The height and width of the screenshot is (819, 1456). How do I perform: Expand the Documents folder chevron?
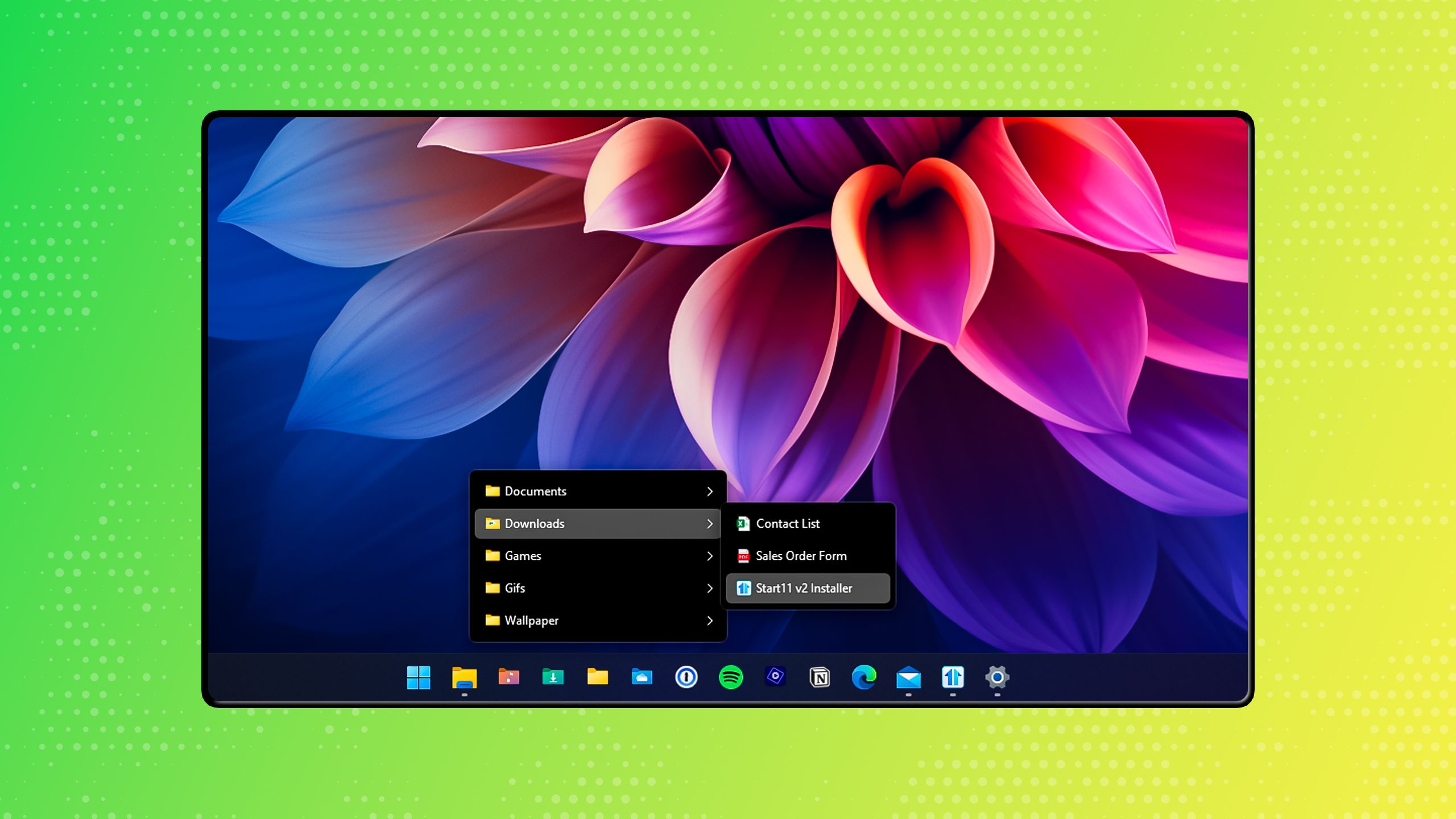709,491
